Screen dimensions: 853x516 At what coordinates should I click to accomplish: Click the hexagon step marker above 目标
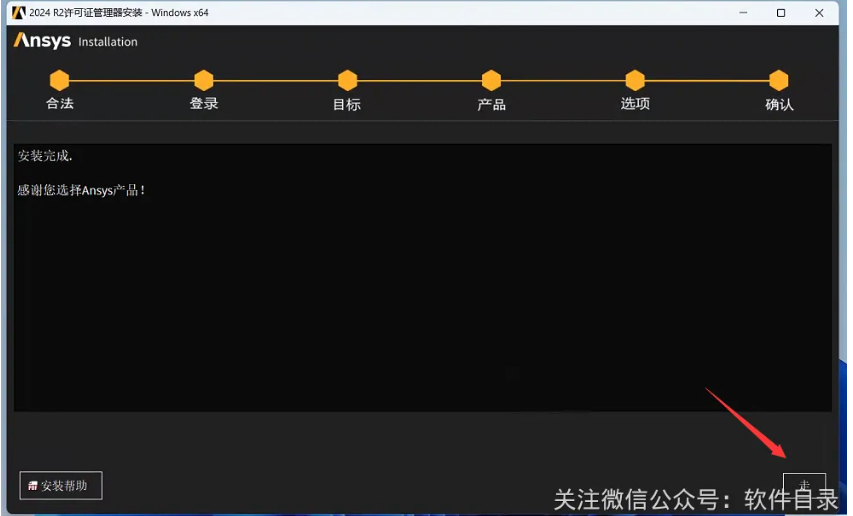coord(347,80)
